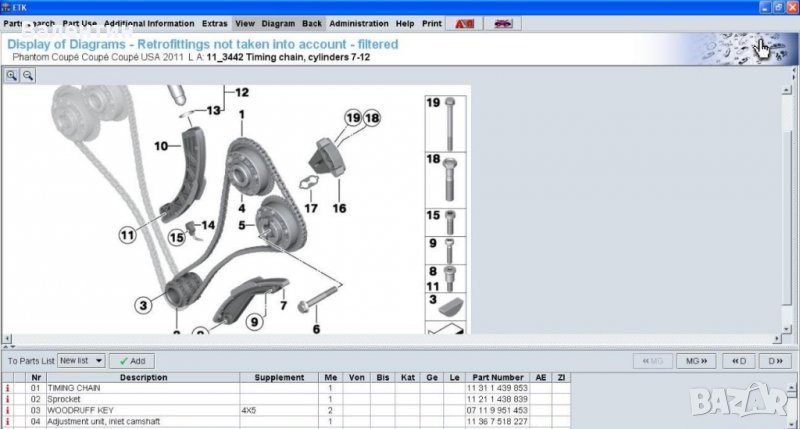Click info icon for WOODRUFF KEY row
The image size is (800, 429).
[8, 410]
